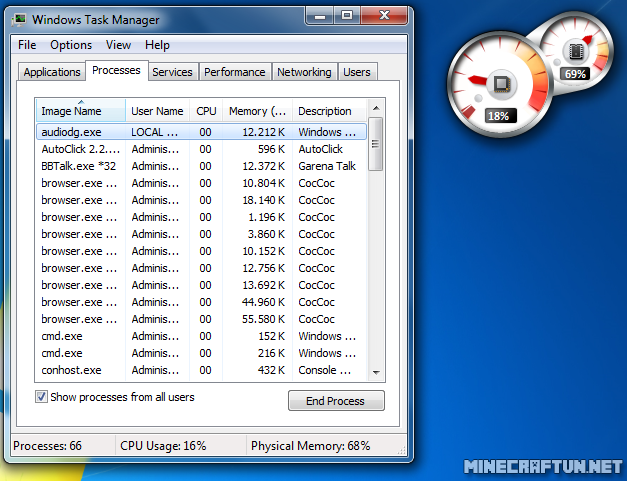Click the scrollbar down arrow
This screenshot has width=627, height=481.
376,372
